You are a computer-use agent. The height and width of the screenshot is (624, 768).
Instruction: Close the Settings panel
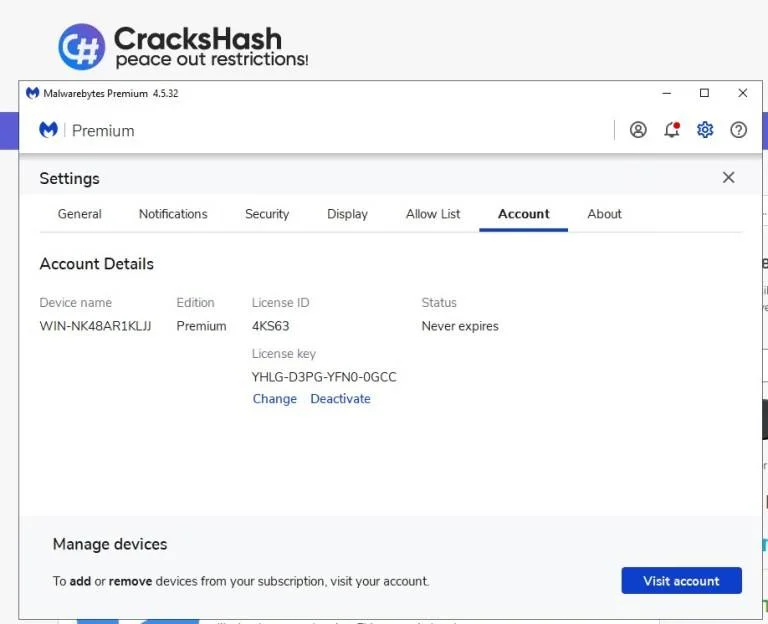[728, 177]
